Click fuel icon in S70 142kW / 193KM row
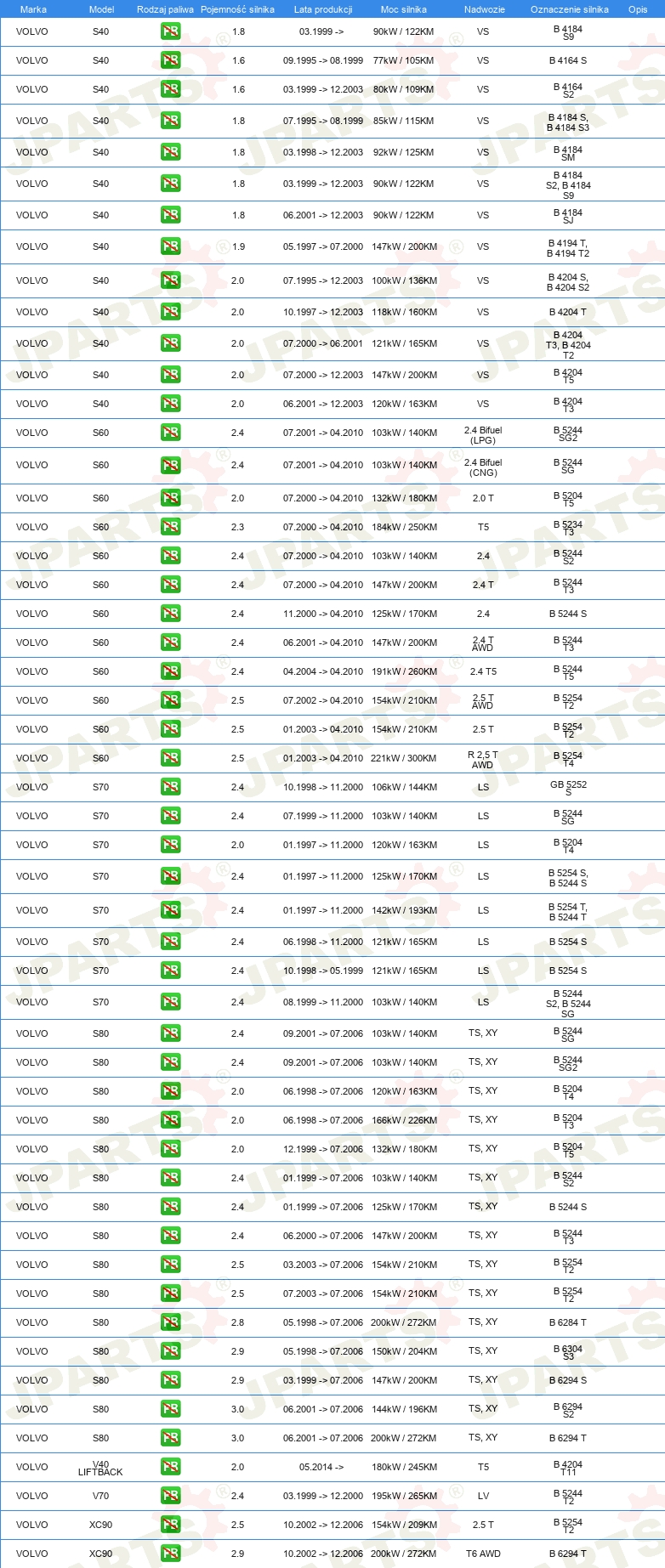Screen dimensions: 665x1568 coord(170,910)
